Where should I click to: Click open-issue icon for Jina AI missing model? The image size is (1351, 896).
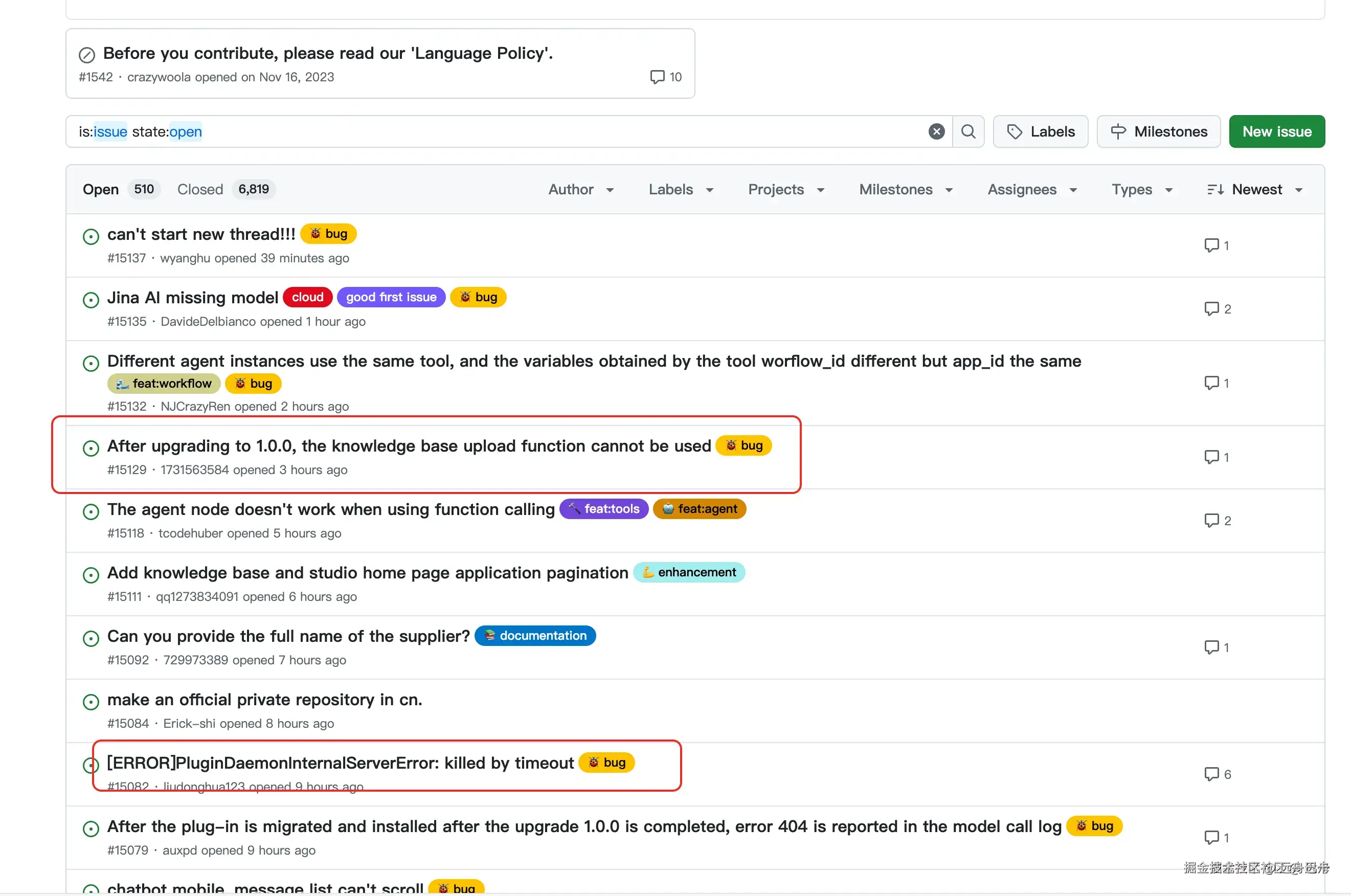pyautogui.click(x=91, y=299)
